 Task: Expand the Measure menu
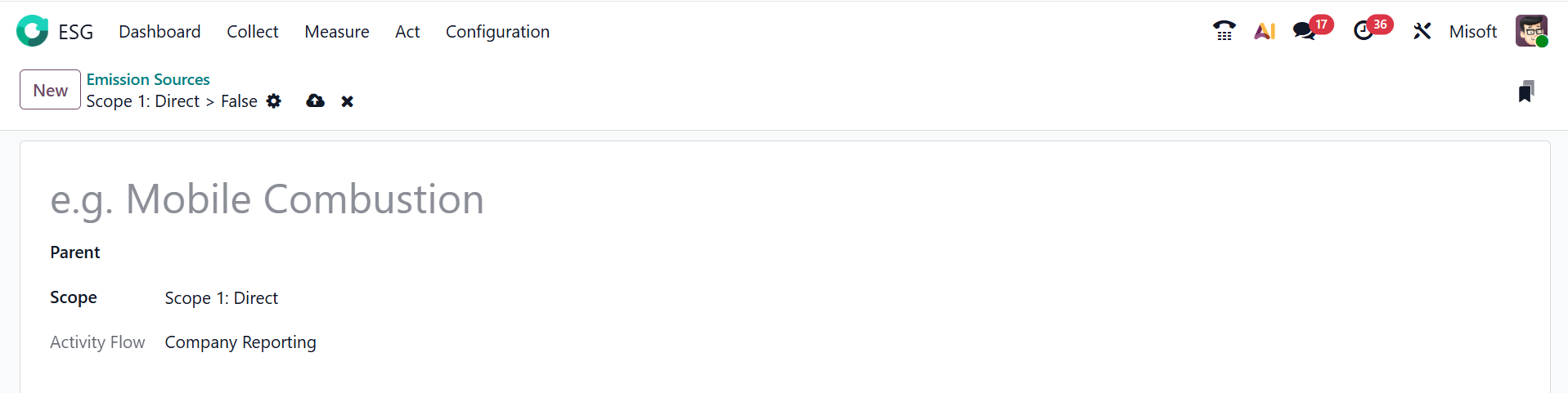point(337,32)
